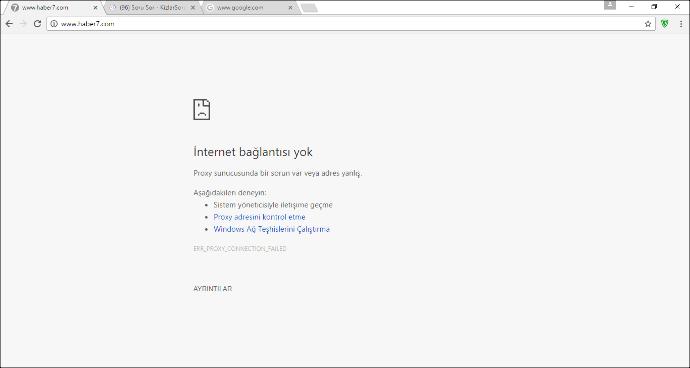Screen dimensions: 690x368
Task: Minimize the Chrome window
Action: coord(631,7)
